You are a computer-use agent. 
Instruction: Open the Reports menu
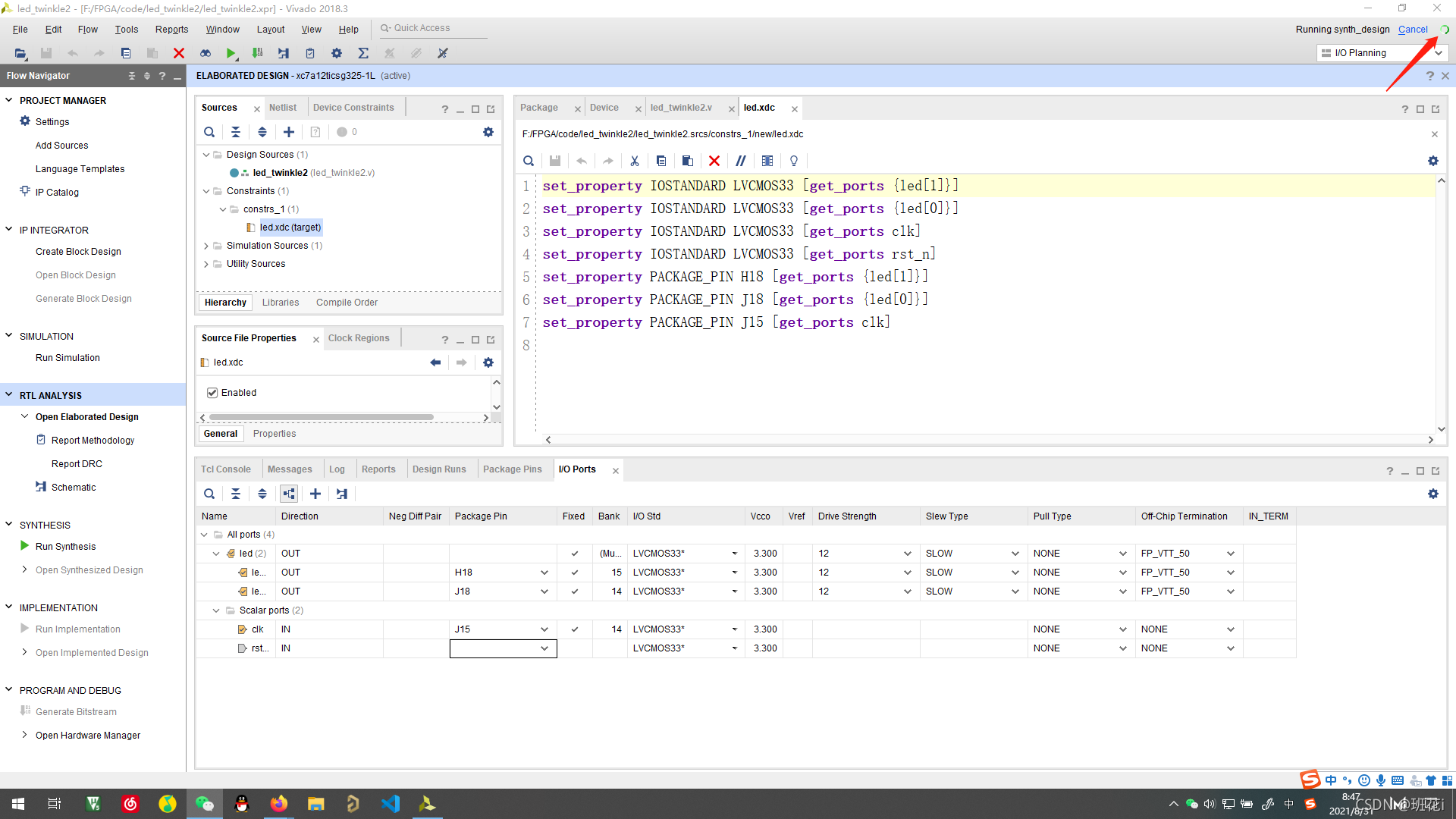point(171,29)
